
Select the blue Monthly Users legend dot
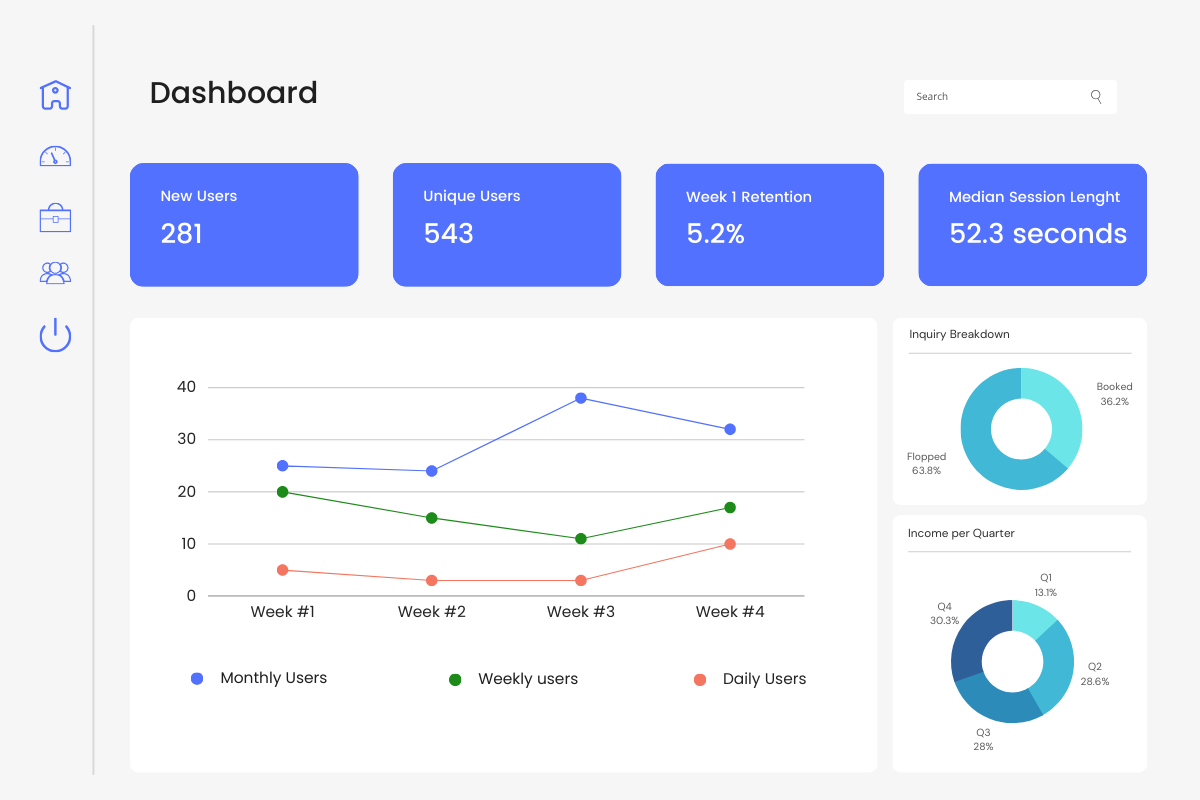tap(196, 678)
